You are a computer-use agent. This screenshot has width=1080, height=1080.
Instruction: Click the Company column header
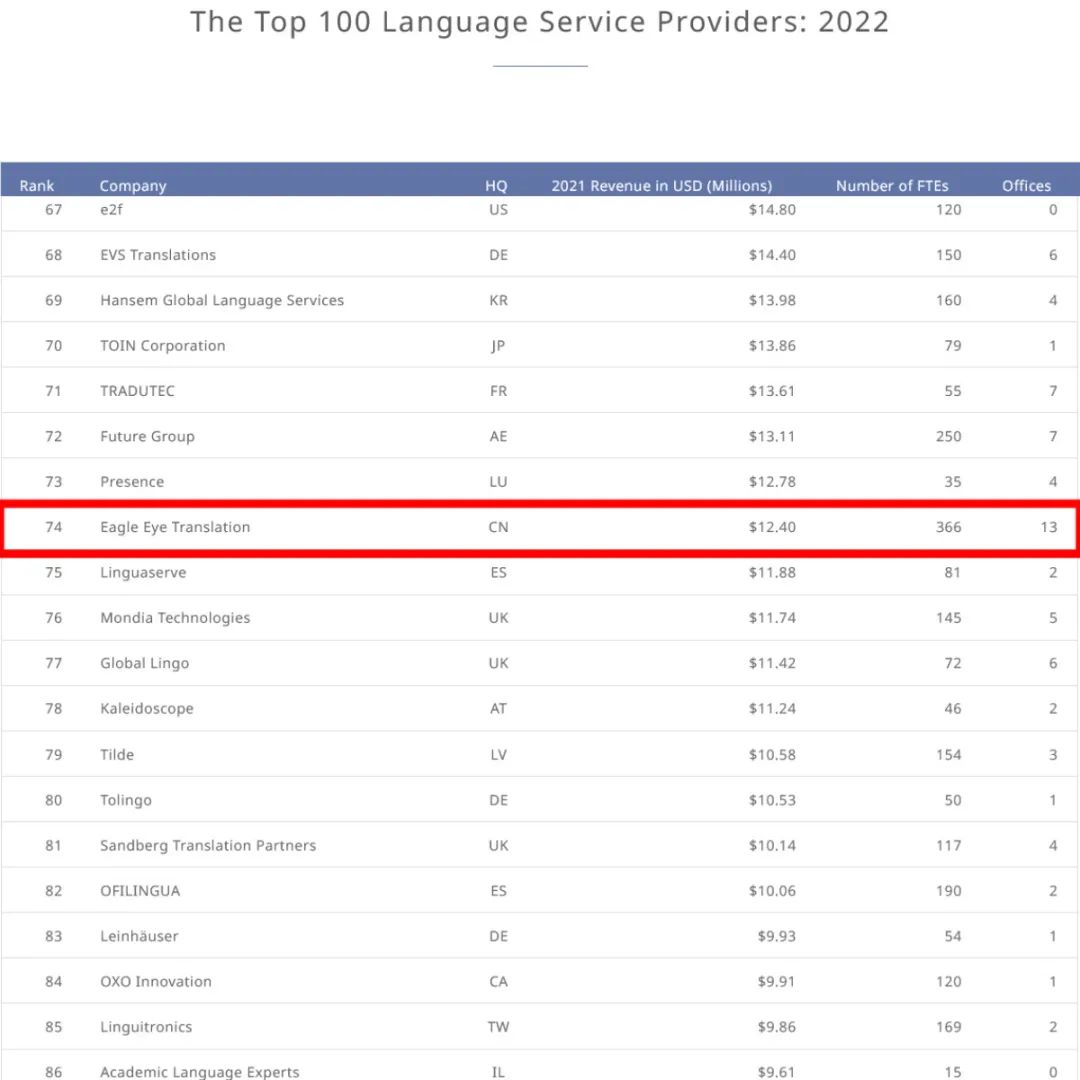pyautogui.click(x=133, y=185)
